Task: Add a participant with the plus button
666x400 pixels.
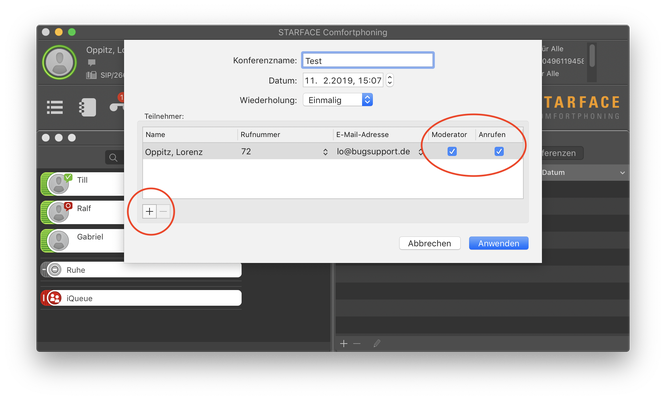Action: click(x=149, y=211)
